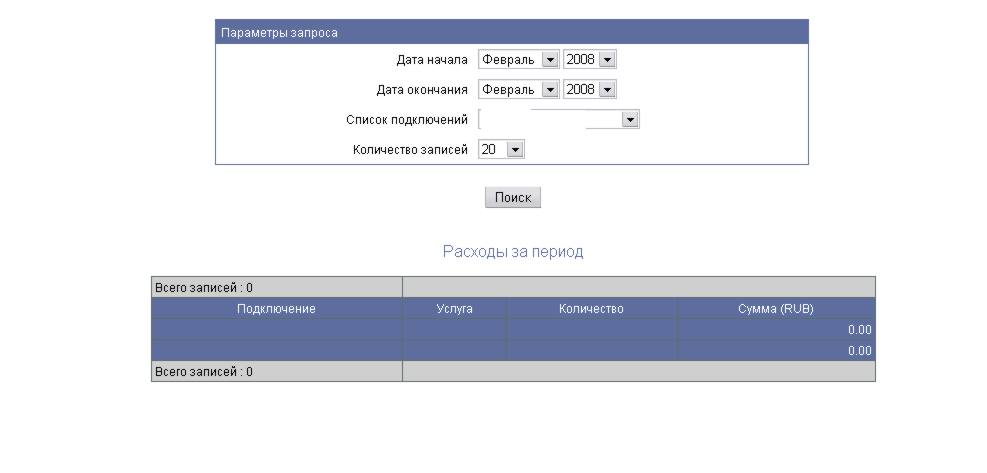Viewport: 987px width, 473px height.
Task: Click the Сумма (RUB) column header
Action: 776,309
